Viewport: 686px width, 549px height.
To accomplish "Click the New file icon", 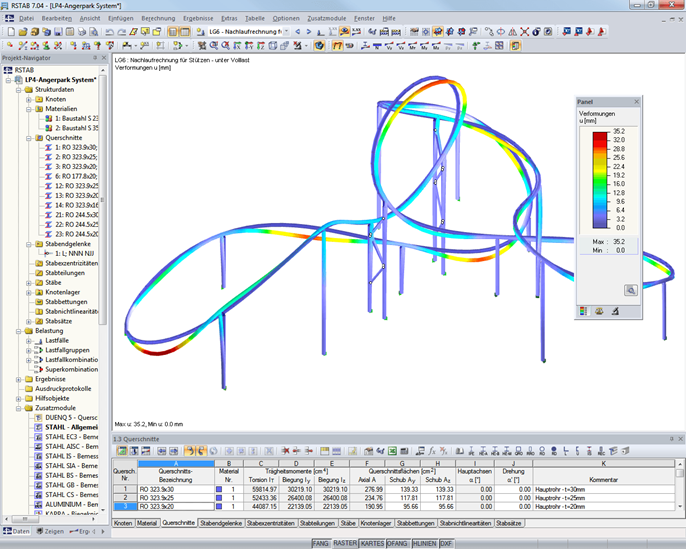I will [11, 31].
